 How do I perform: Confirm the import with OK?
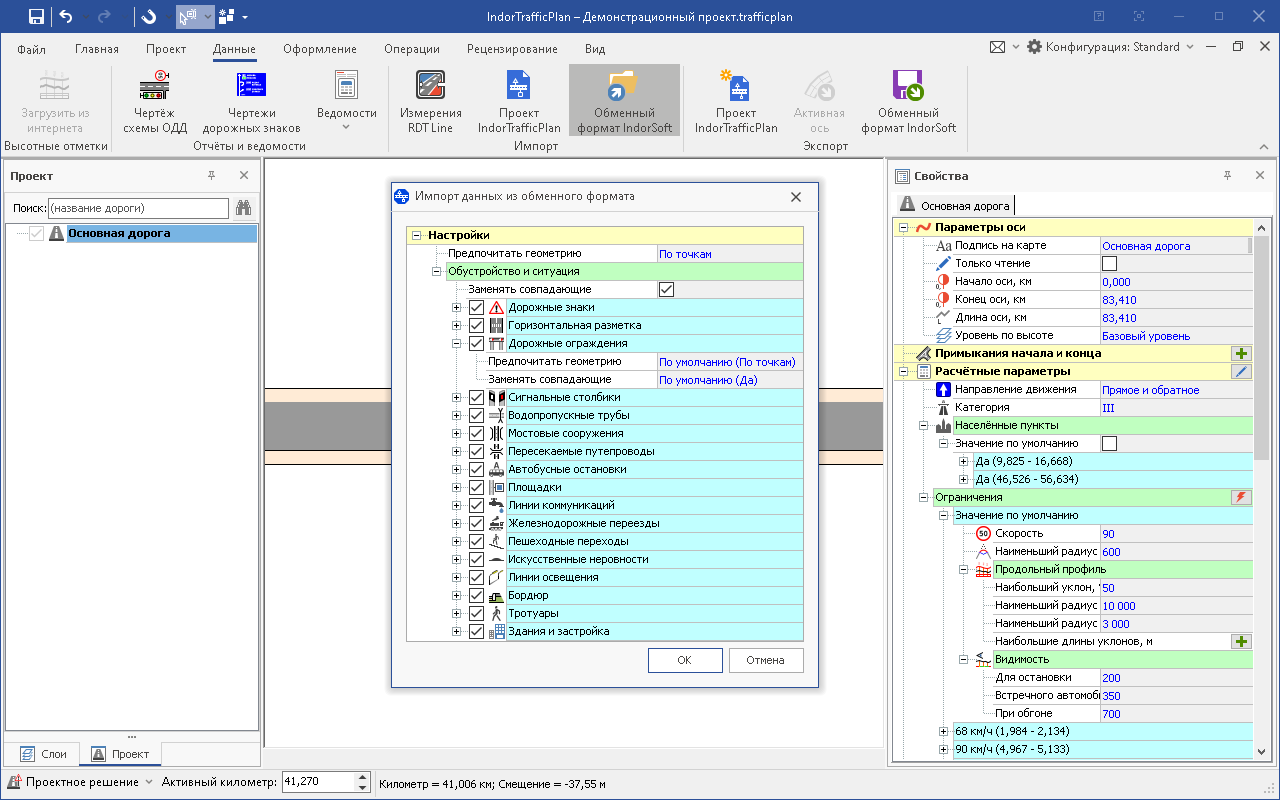click(x=684, y=660)
